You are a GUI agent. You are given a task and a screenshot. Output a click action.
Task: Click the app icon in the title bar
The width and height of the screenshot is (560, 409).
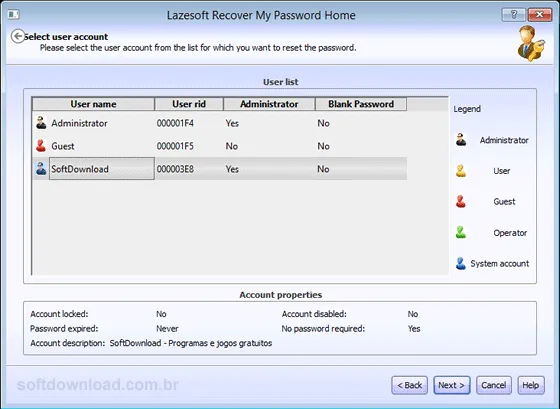click(x=14, y=15)
